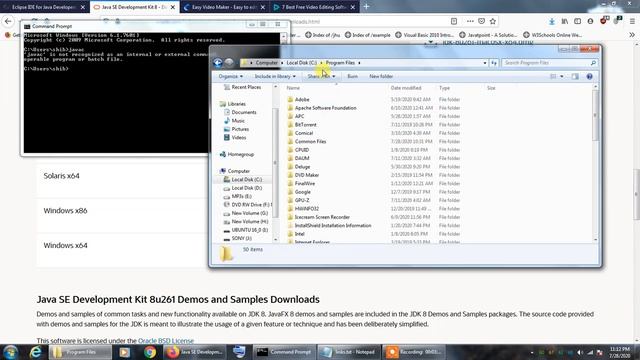The image size is (640, 360).
Task: Click Local Disk (C:) in the breadcrumb
Action: 301,63
